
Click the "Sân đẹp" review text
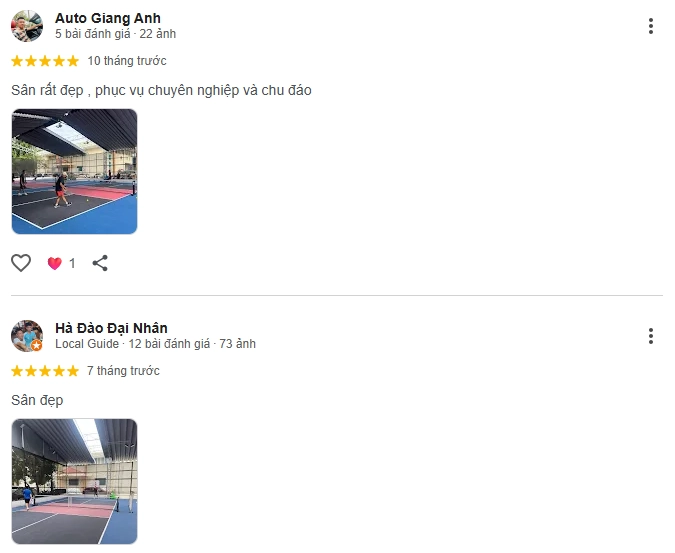37,400
